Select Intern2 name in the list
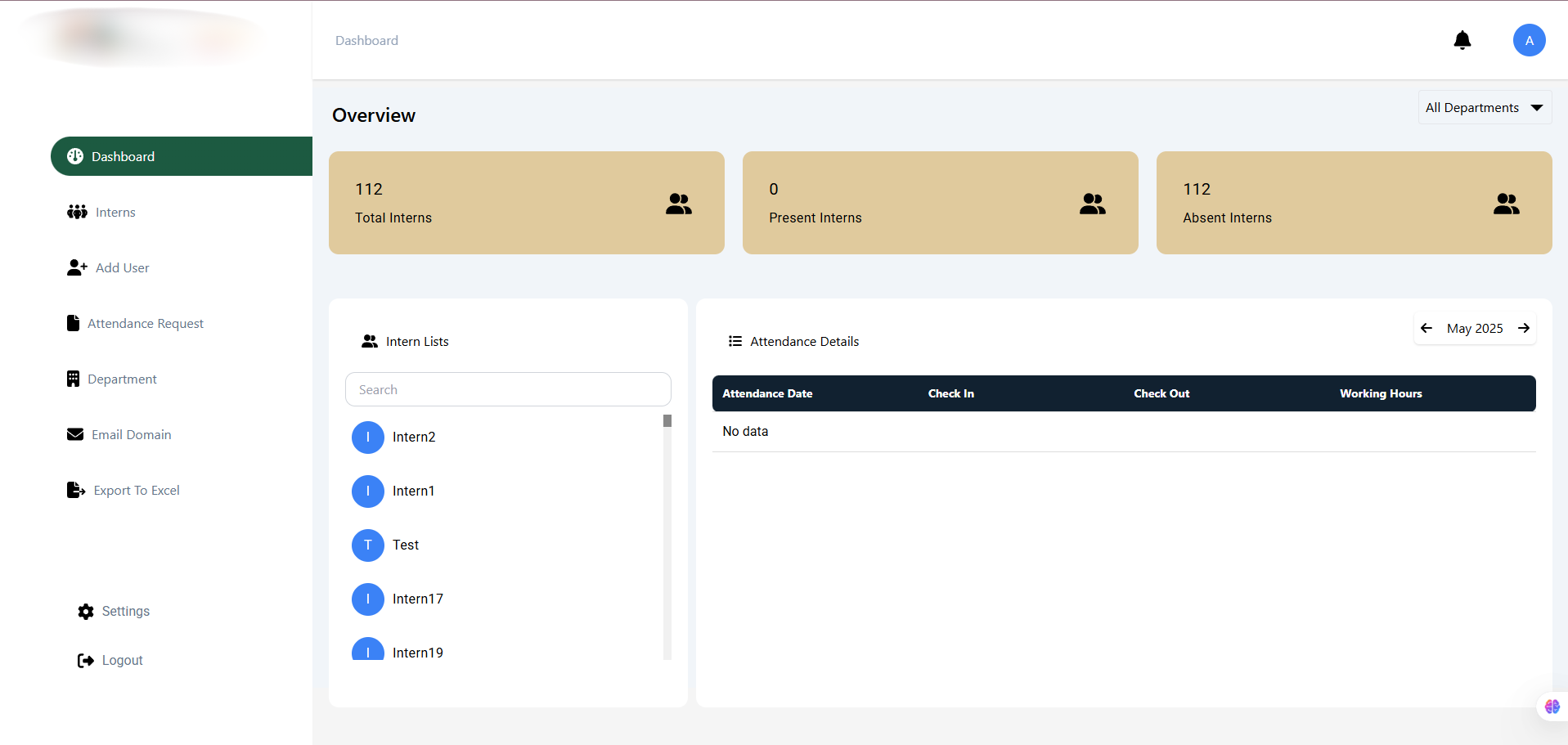Viewport: 1568px width, 745px height. point(414,437)
